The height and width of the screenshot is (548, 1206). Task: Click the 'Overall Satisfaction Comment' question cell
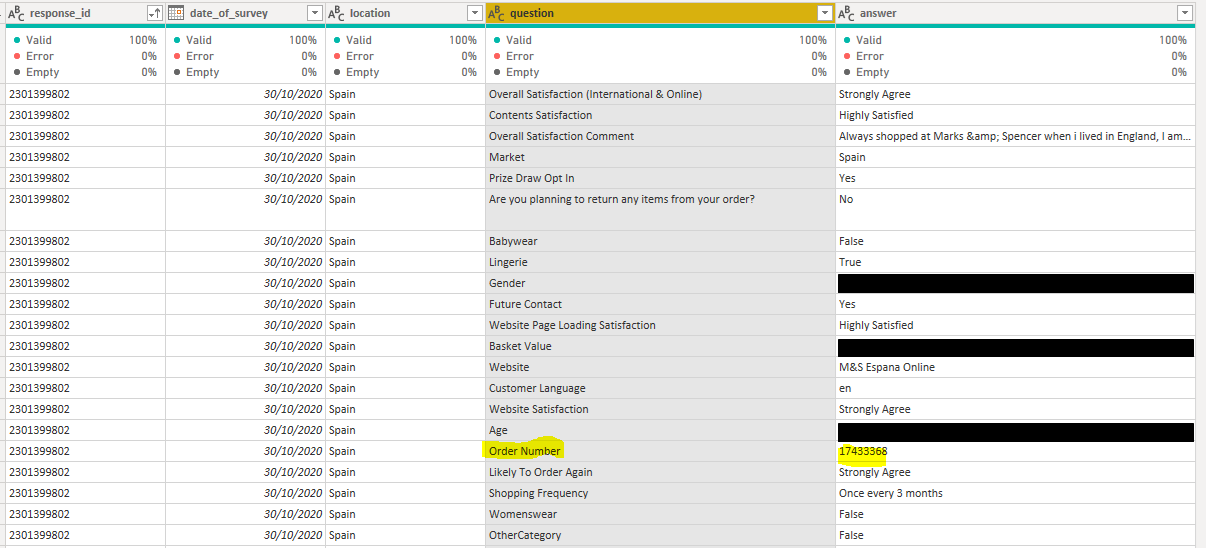[660, 136]
